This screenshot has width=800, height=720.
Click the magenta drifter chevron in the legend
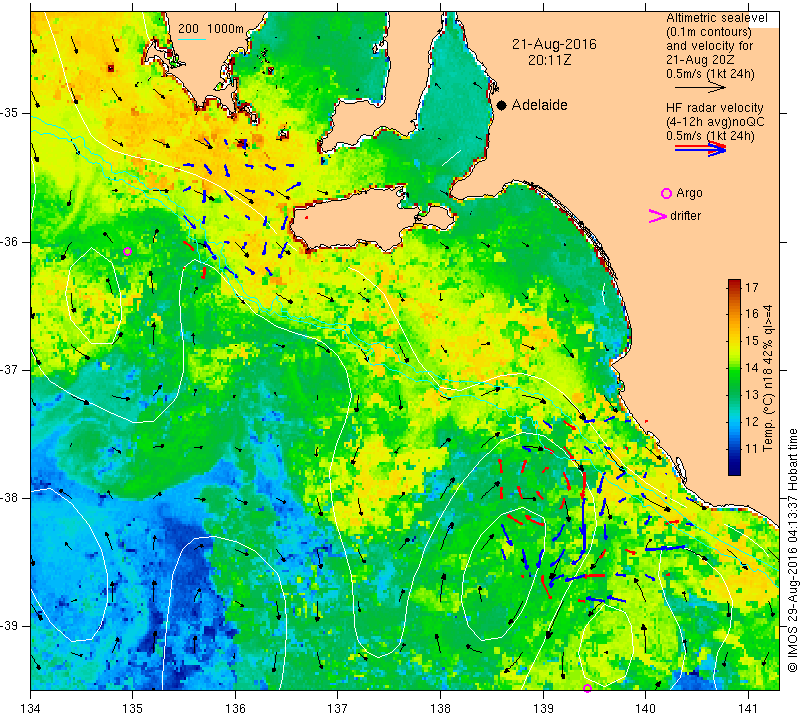pos(658,216)
